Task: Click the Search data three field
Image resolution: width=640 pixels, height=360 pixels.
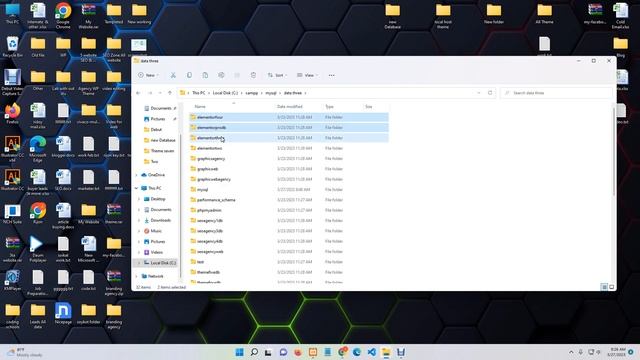Action: pos(556,93)
